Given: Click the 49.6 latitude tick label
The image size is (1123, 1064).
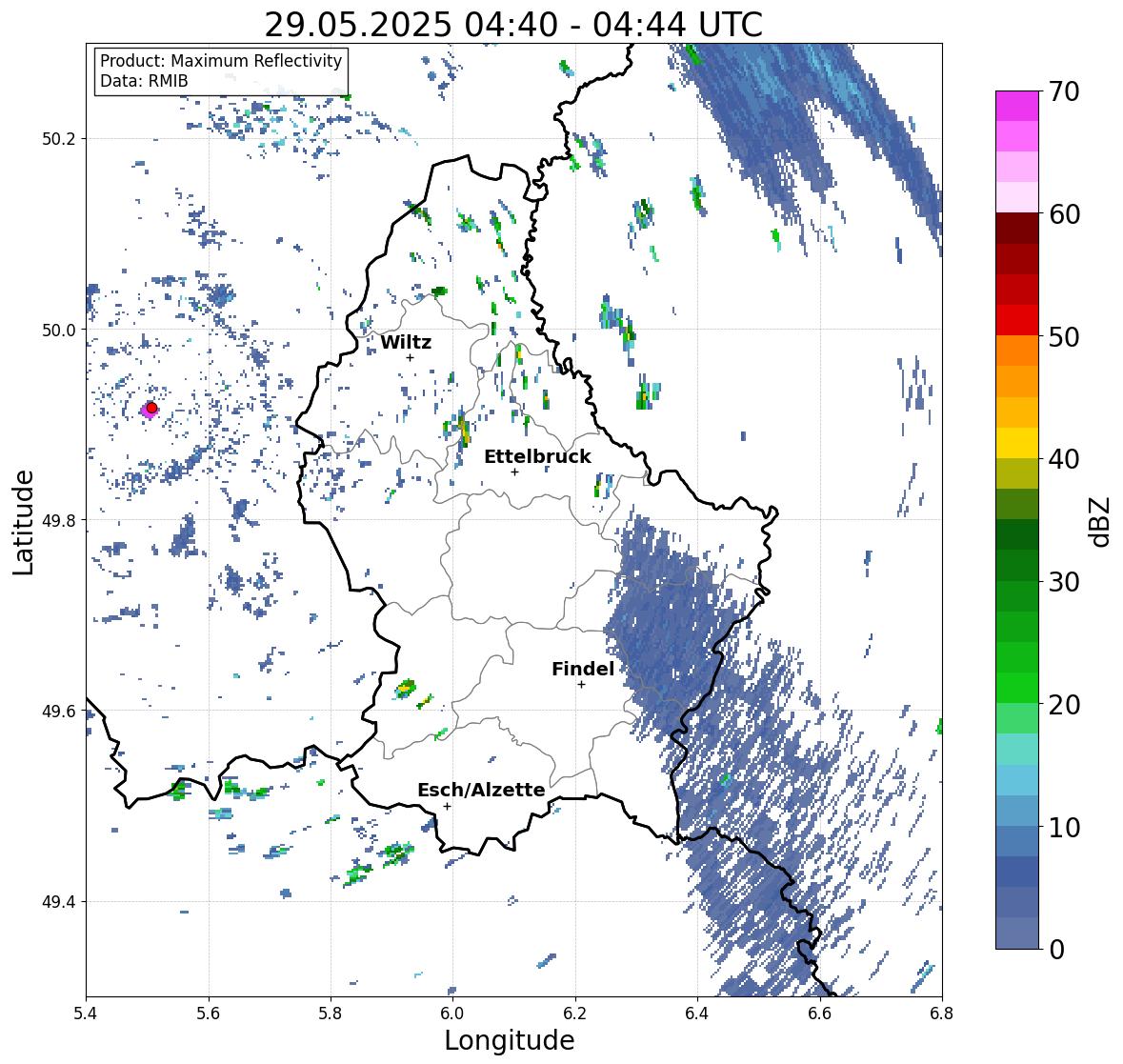Looking at the screenshot, I should pos(57,711).
